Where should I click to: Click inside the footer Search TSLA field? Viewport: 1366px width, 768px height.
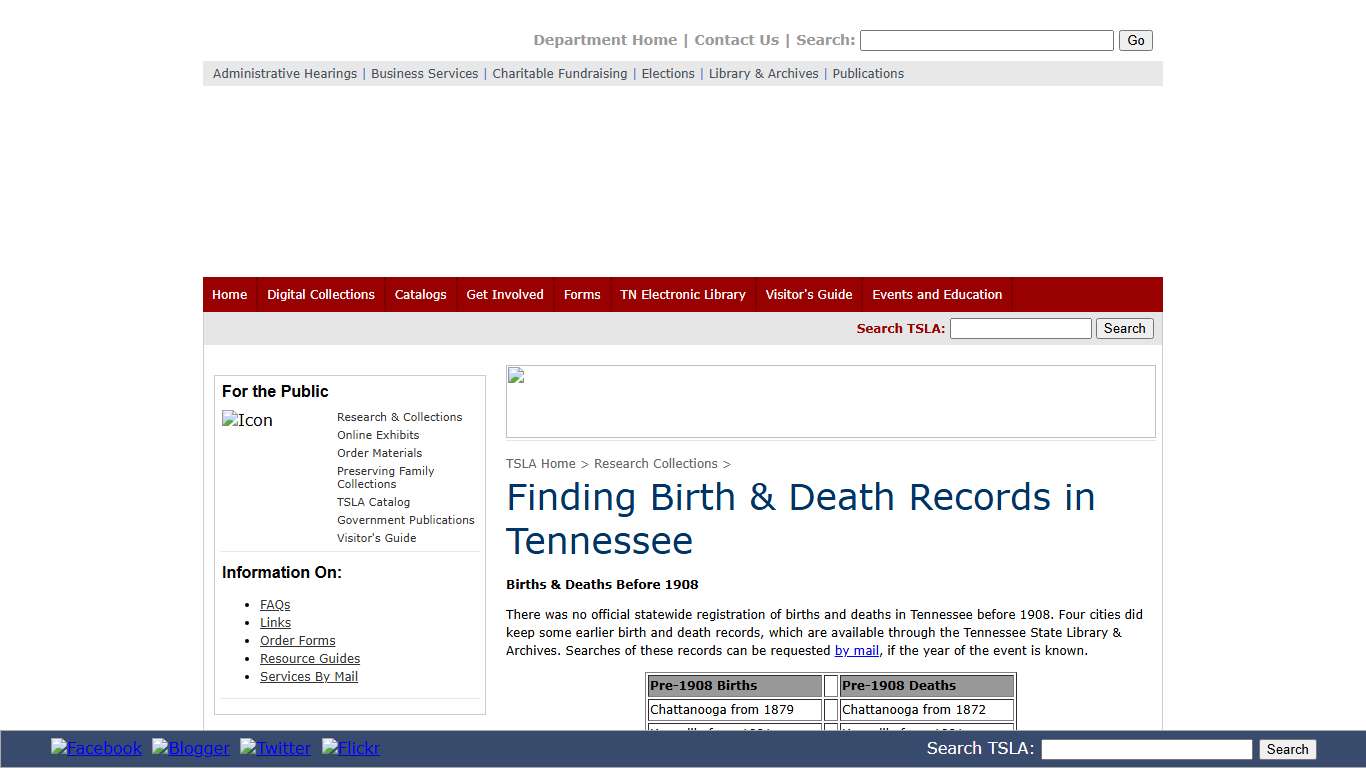(x=1146, y=749)
